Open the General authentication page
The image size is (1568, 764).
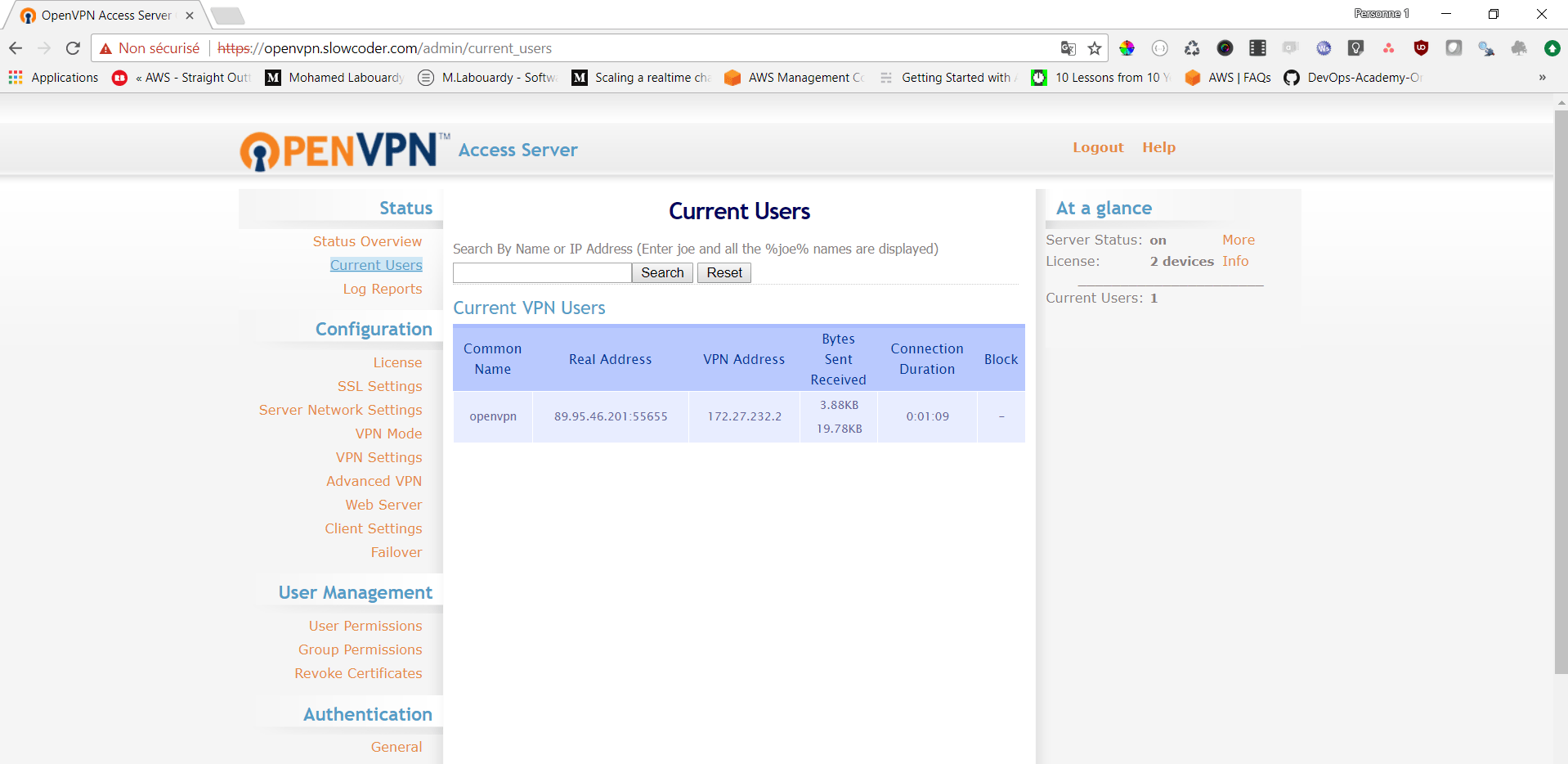point(396,747)
